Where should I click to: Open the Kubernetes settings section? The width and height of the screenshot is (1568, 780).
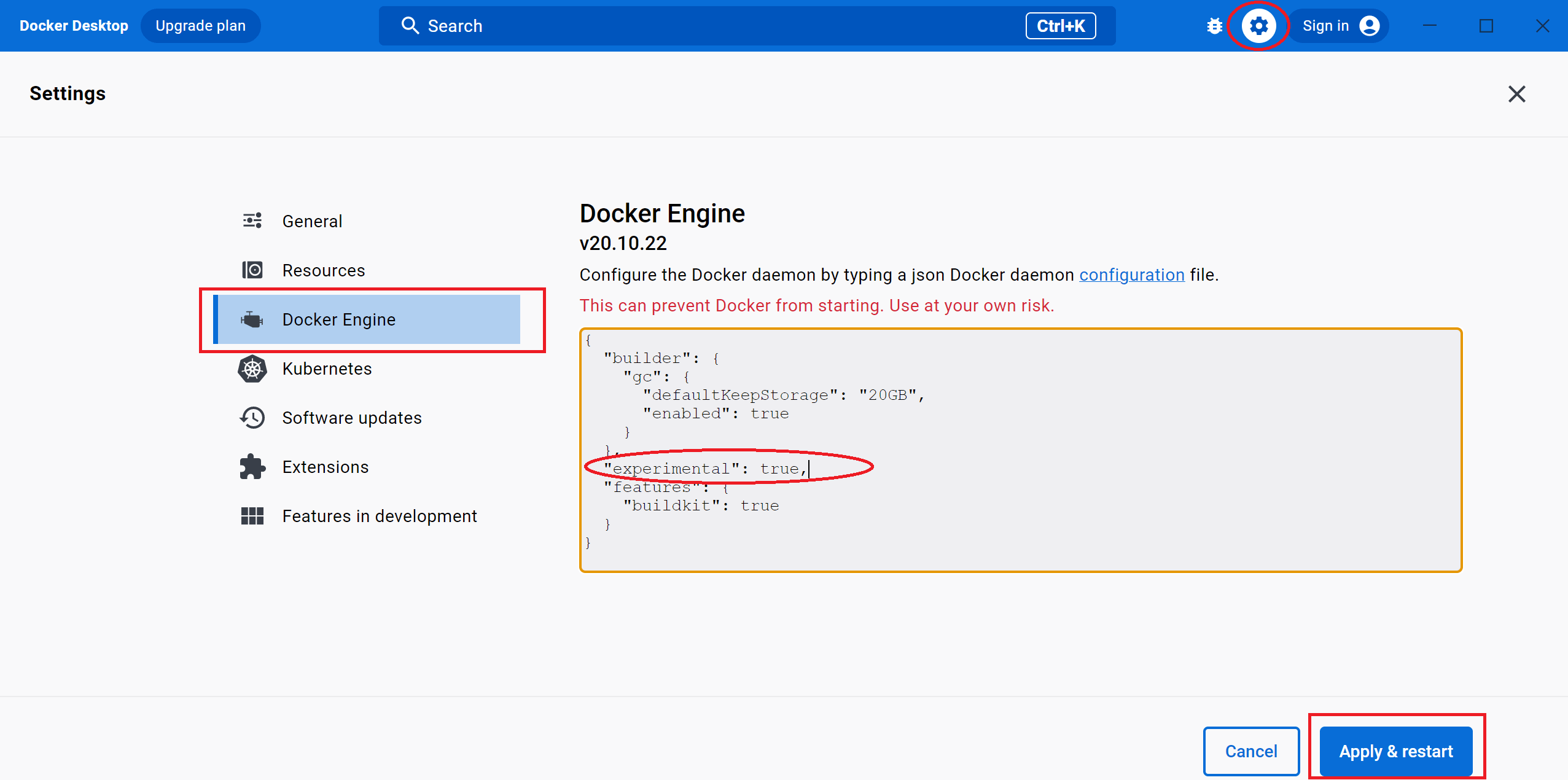(327, 369)
